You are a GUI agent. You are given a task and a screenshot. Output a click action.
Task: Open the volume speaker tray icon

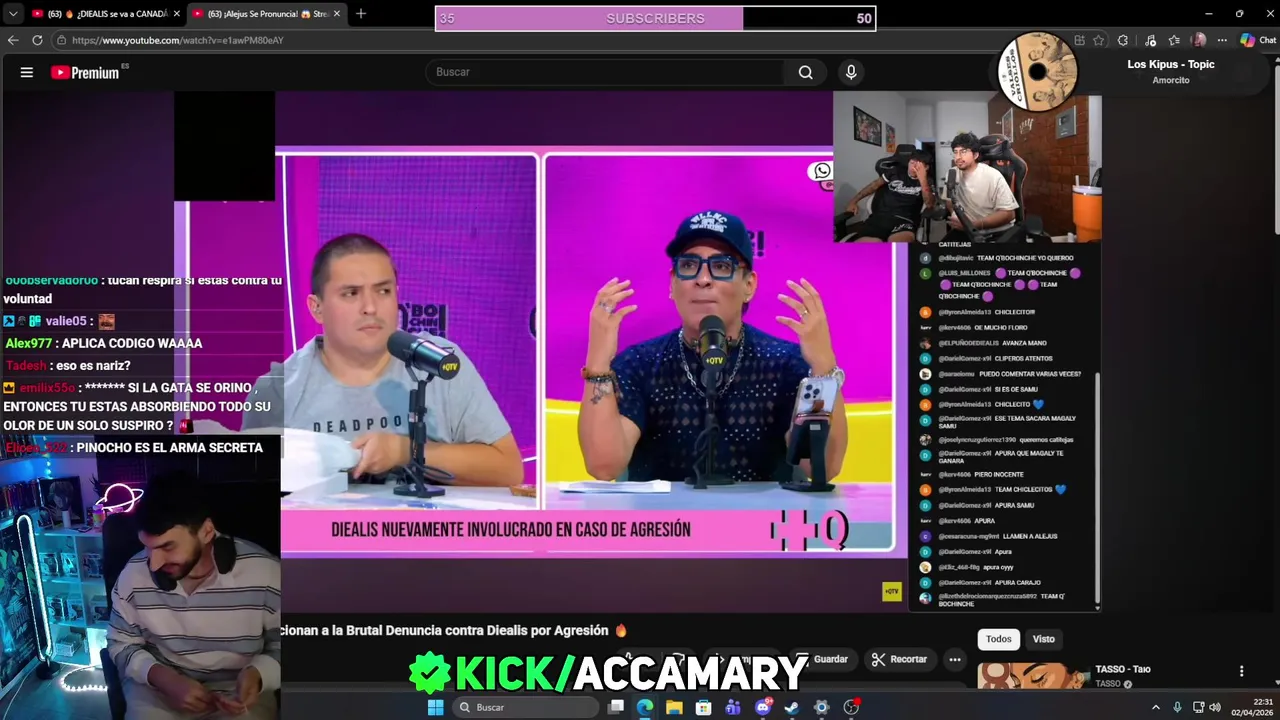[1215, 707]
